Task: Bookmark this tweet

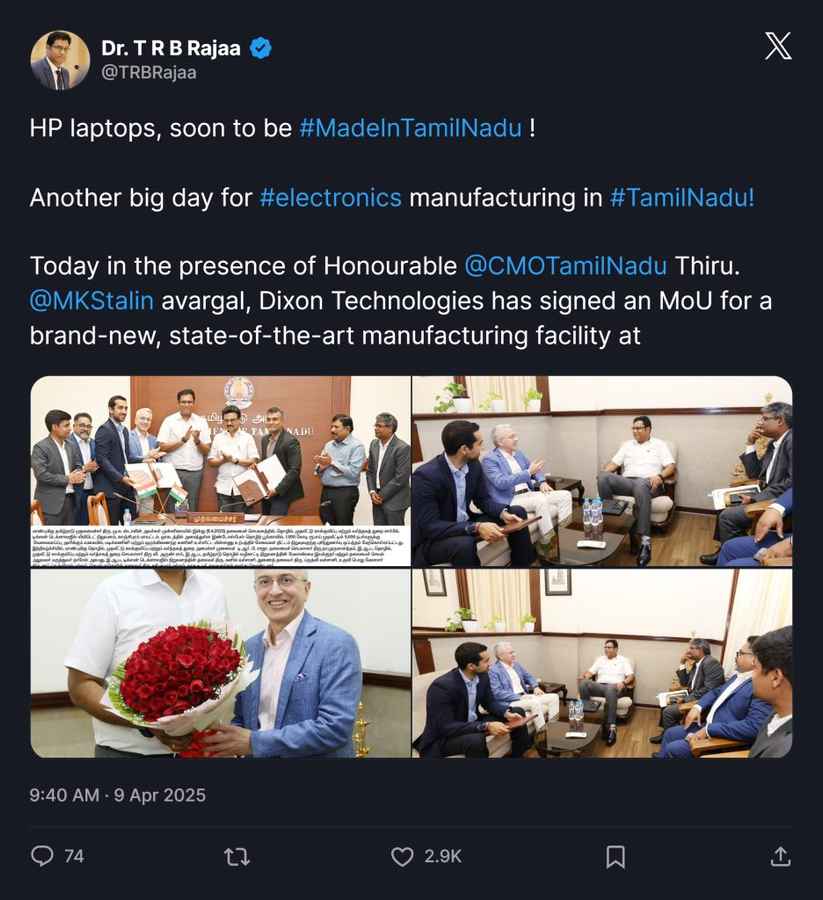Action: coord(616,856)
